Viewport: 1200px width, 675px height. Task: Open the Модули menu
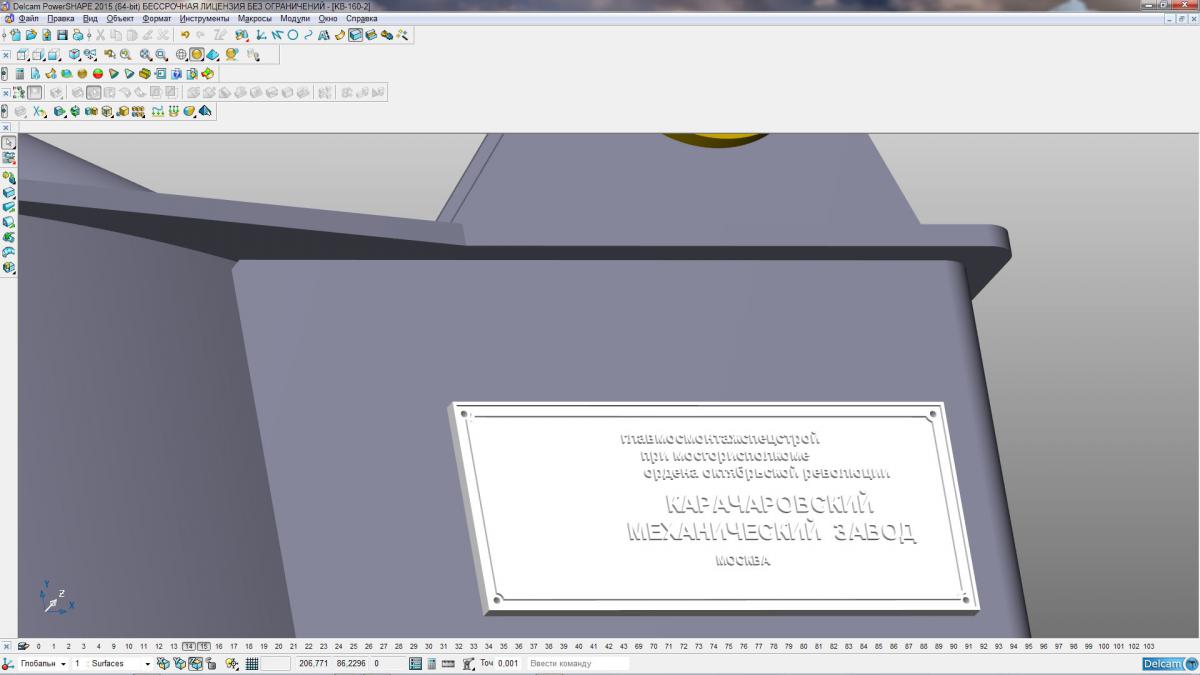[296, 19]
